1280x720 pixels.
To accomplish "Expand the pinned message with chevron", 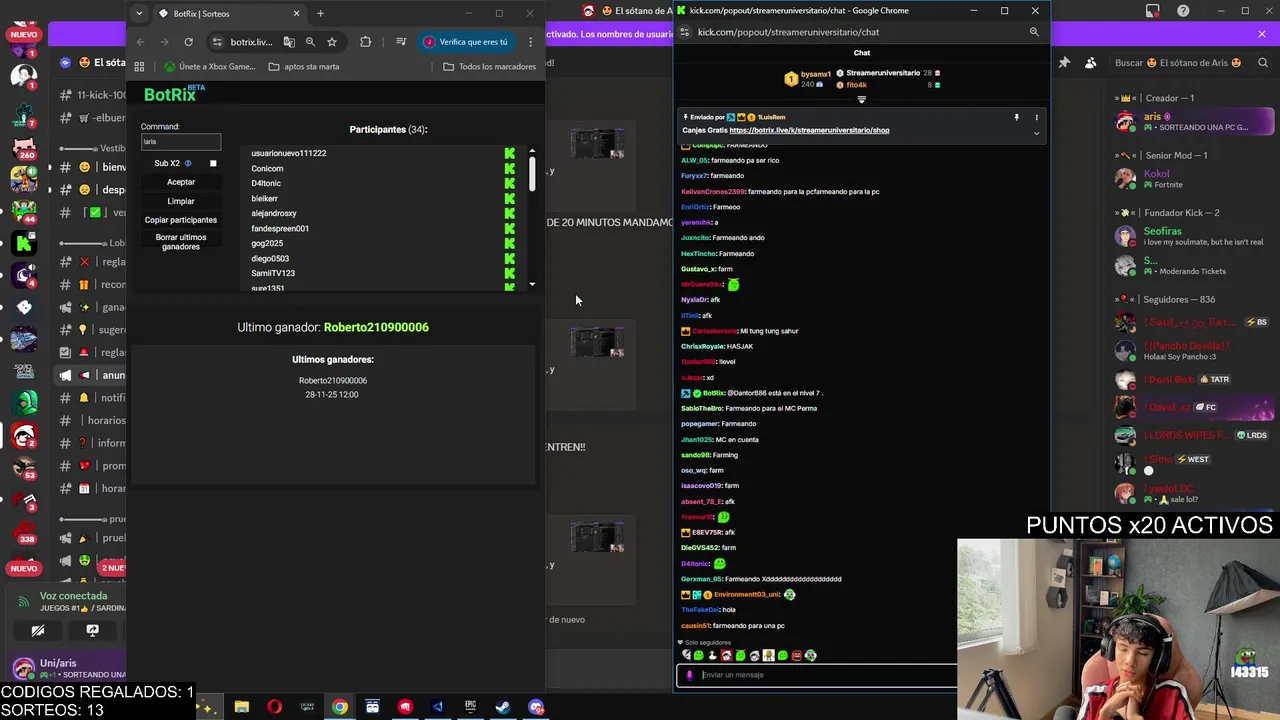I will (1036, 133).
